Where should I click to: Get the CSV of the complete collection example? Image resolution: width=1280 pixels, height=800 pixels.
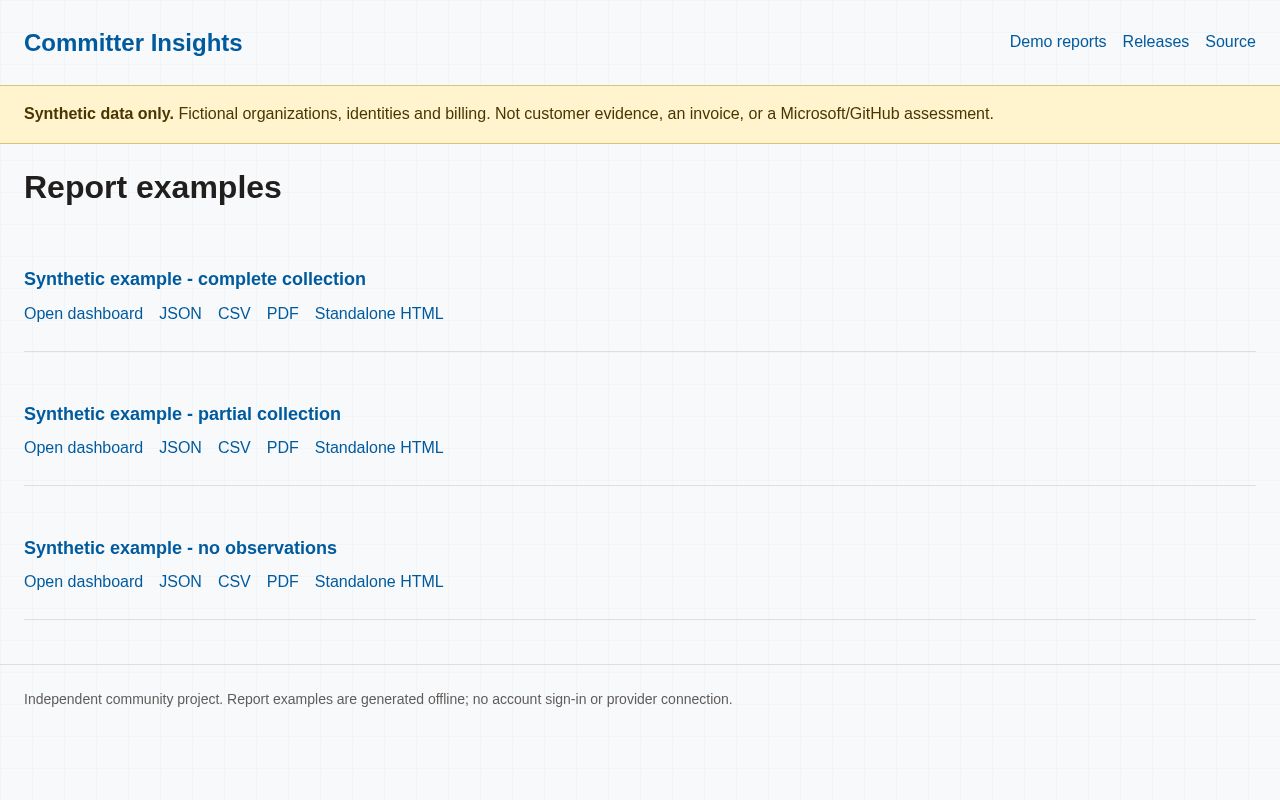tap(234, 314)
